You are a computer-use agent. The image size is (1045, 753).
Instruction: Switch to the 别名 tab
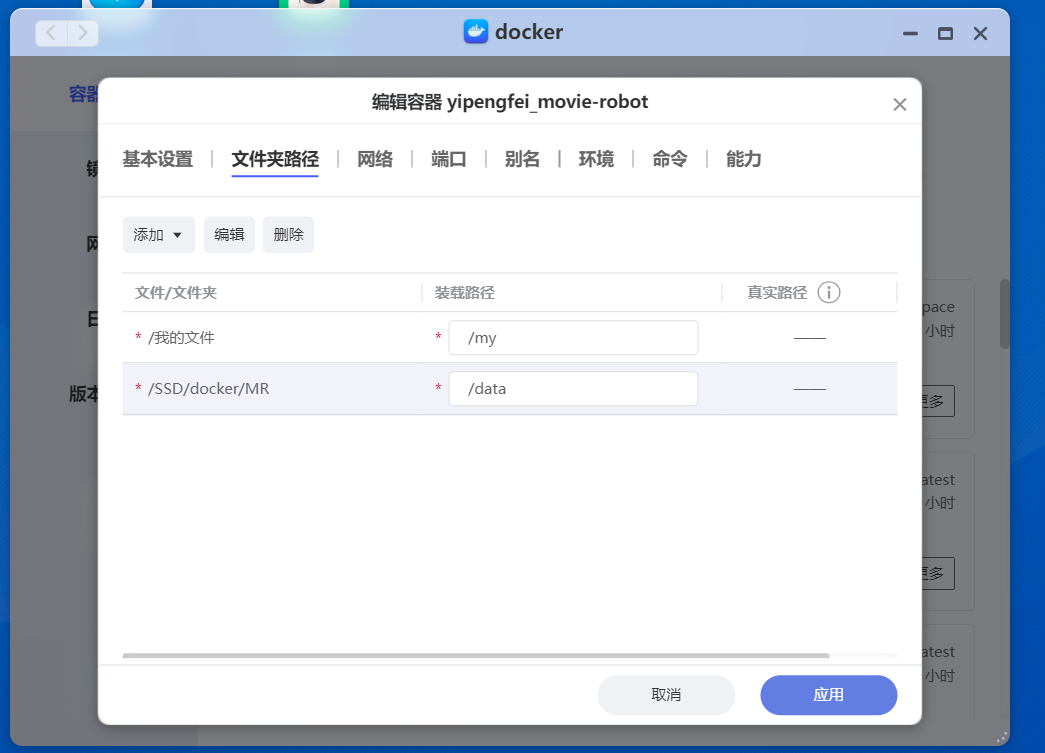(522, 159)
